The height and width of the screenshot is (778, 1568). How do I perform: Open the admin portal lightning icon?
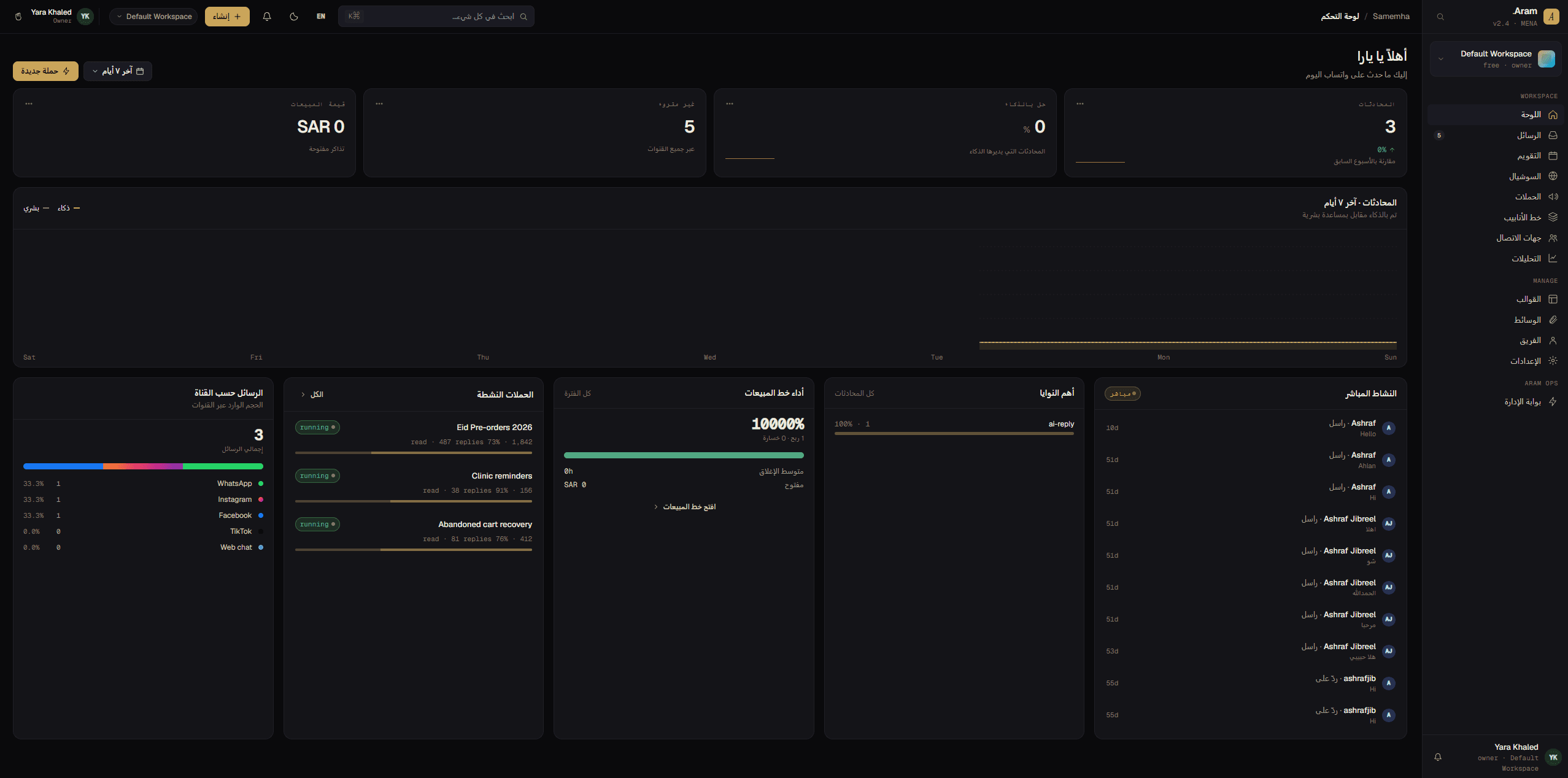click(1553, 402)
